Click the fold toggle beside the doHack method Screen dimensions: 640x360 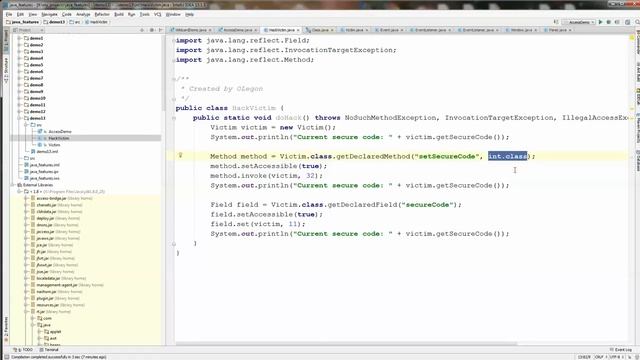point(174,118)
